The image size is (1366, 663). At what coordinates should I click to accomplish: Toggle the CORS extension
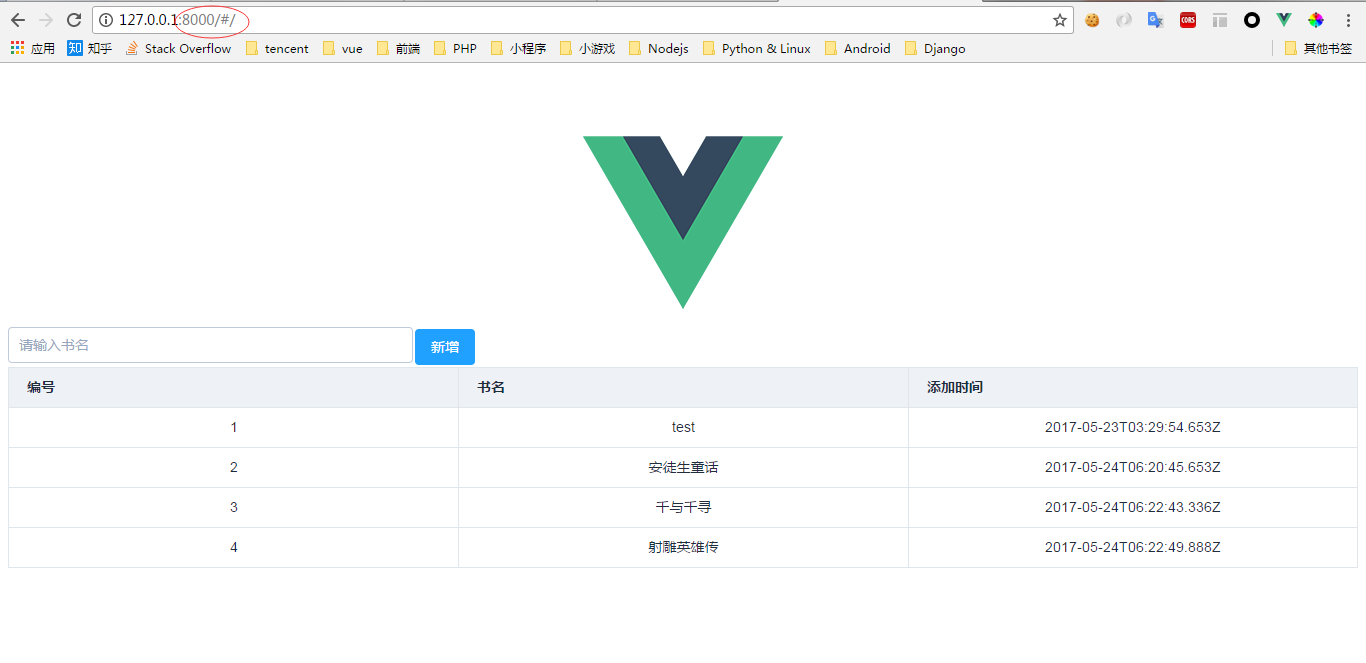tap(1187, 20)
